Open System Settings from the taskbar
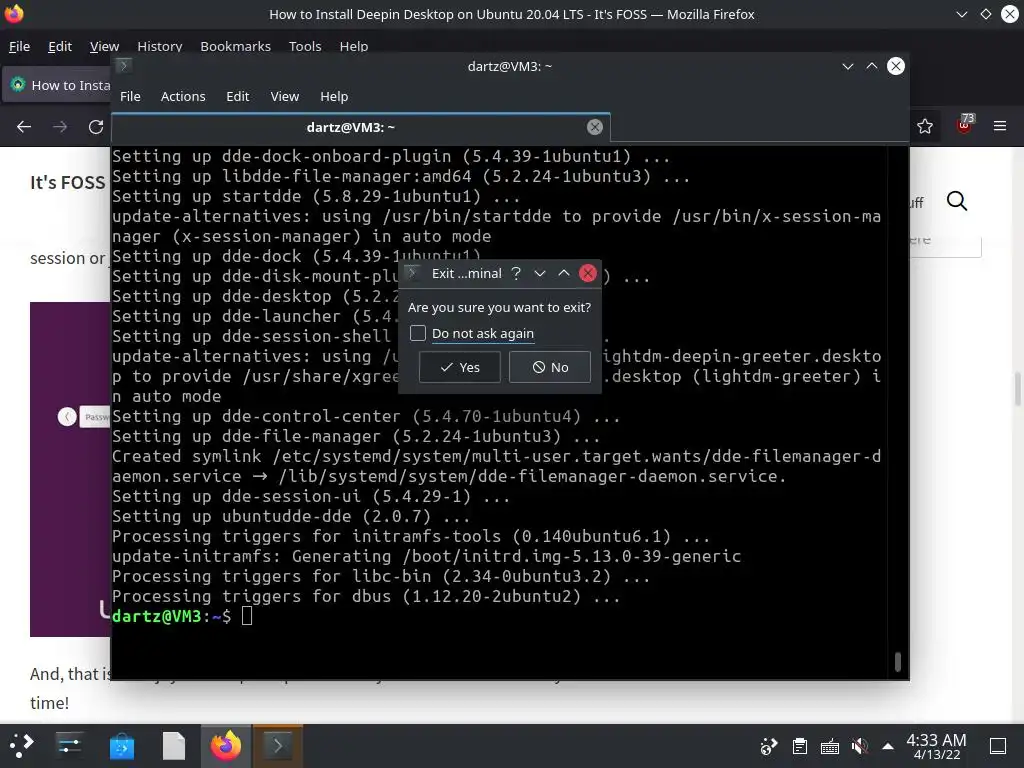 [x=69, y=745]
